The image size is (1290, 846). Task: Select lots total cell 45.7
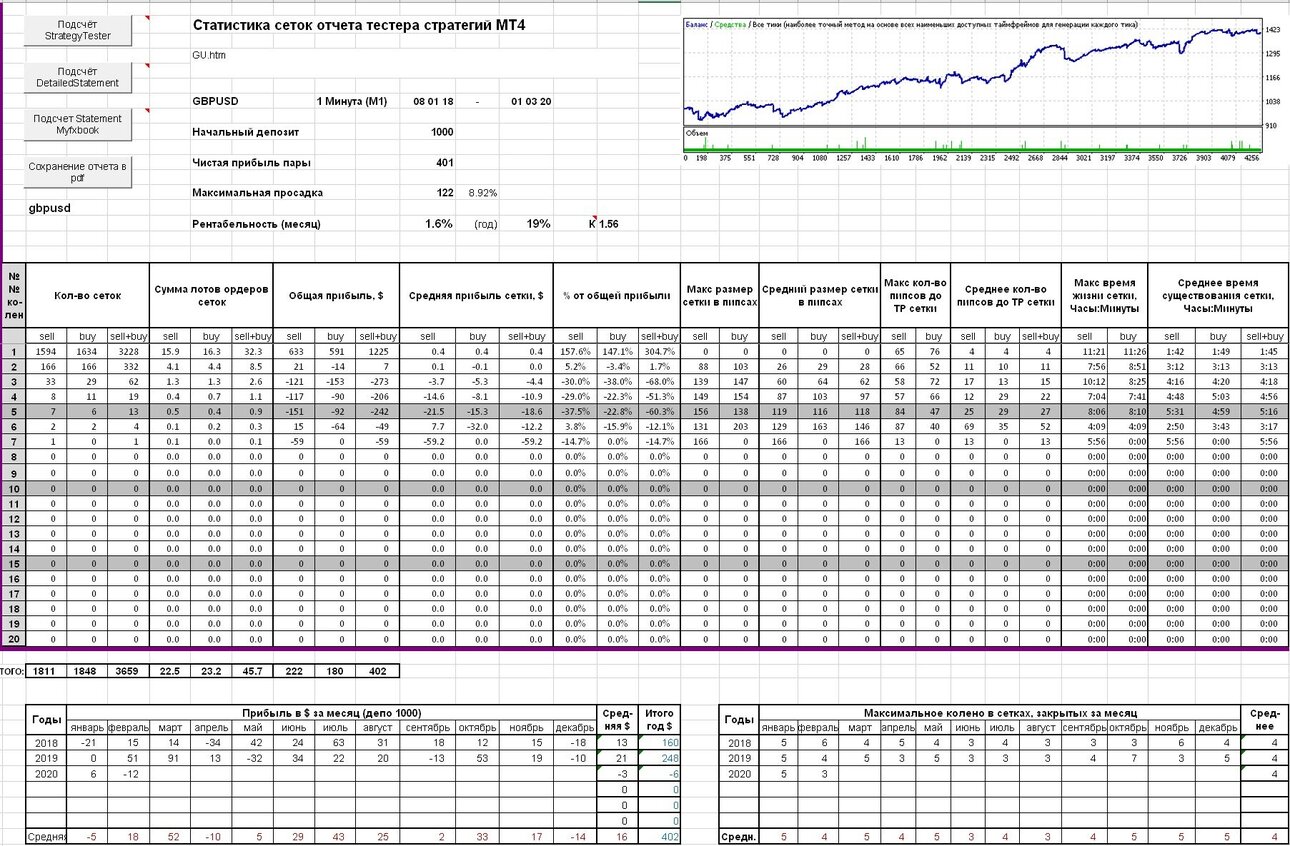tap(253, 671)
